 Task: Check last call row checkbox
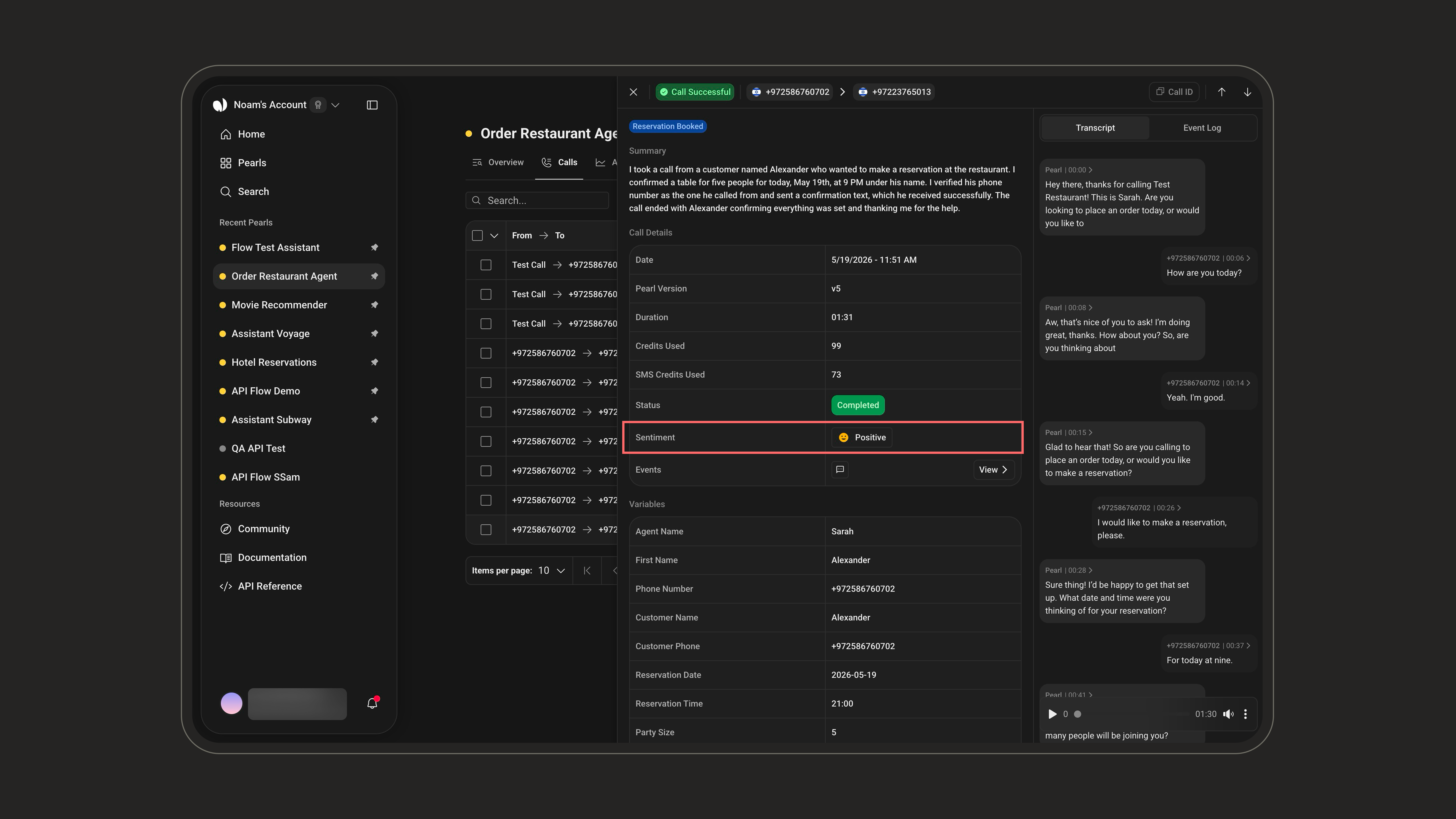point(486,530)
